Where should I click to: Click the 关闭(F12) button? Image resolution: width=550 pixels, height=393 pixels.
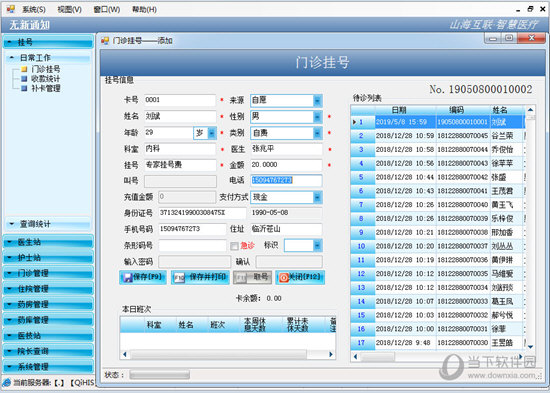[x=300, y=278]
